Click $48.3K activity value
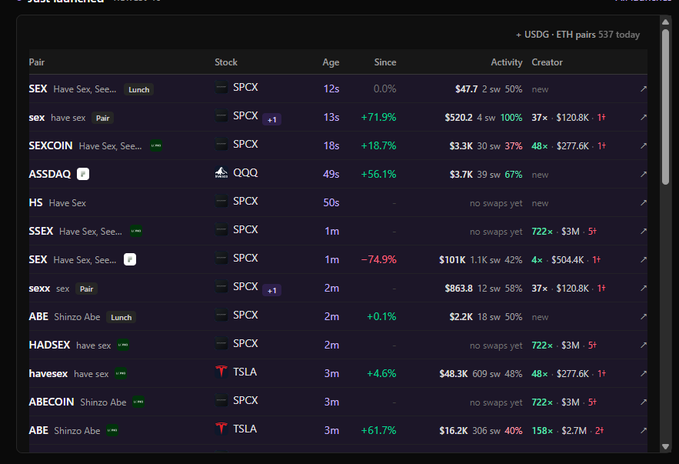This screenshot has width=679, height=464. coord(453,374)
